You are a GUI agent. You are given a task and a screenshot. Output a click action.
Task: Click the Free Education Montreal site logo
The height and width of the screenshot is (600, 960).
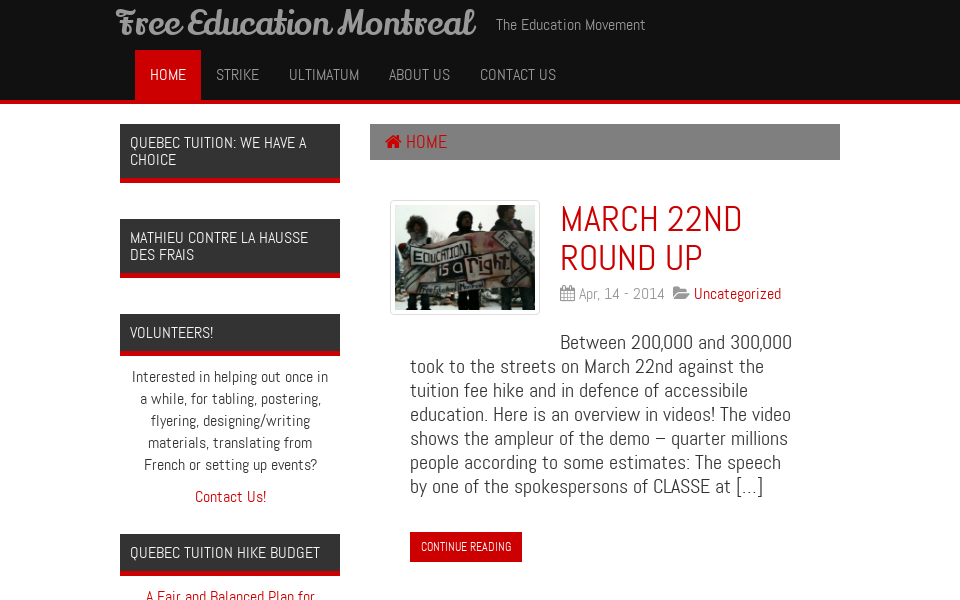tap(296, 22)
